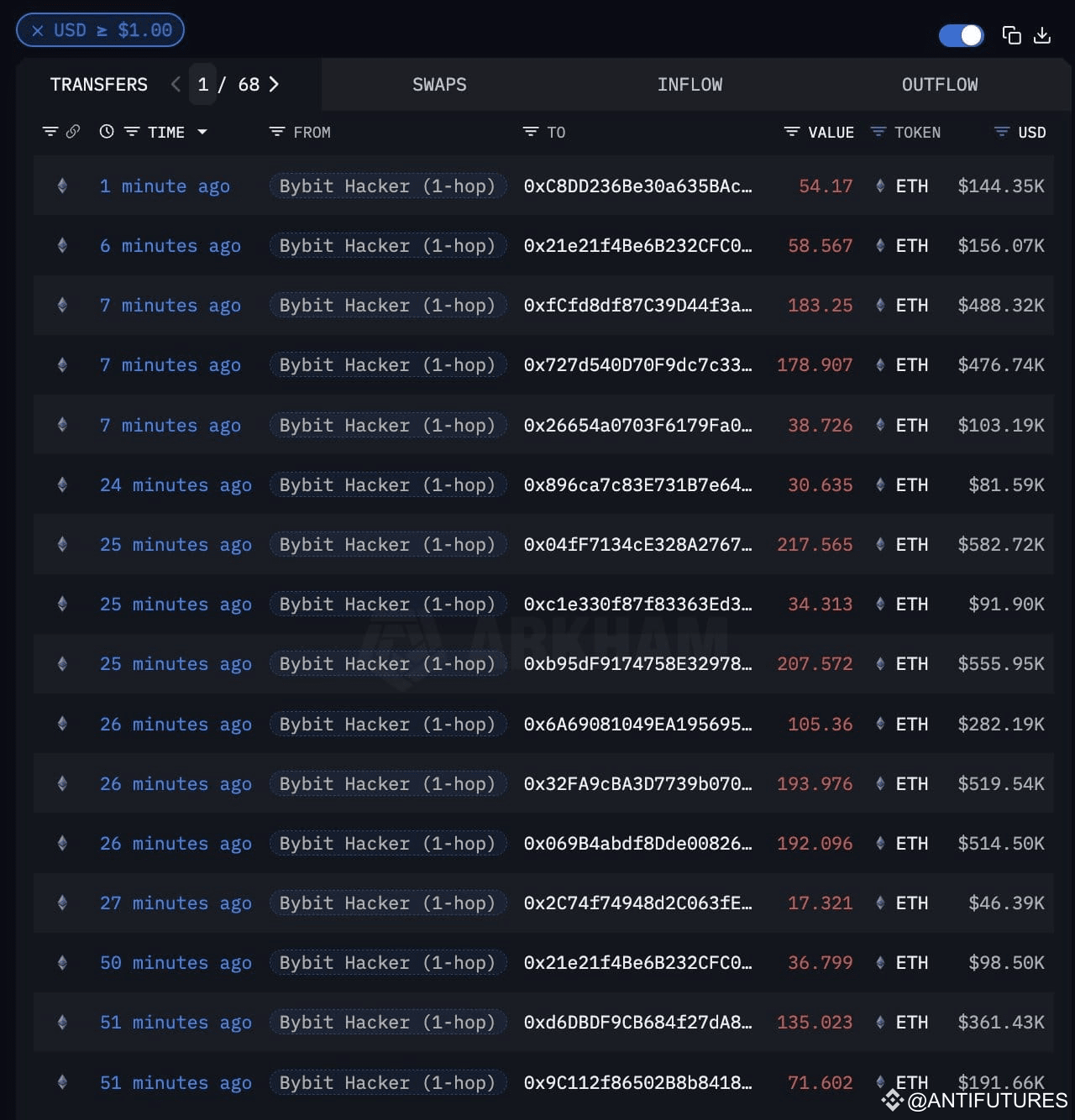
Task: Open the OUTFLOW tab
Action: click(x=940, y=84)
